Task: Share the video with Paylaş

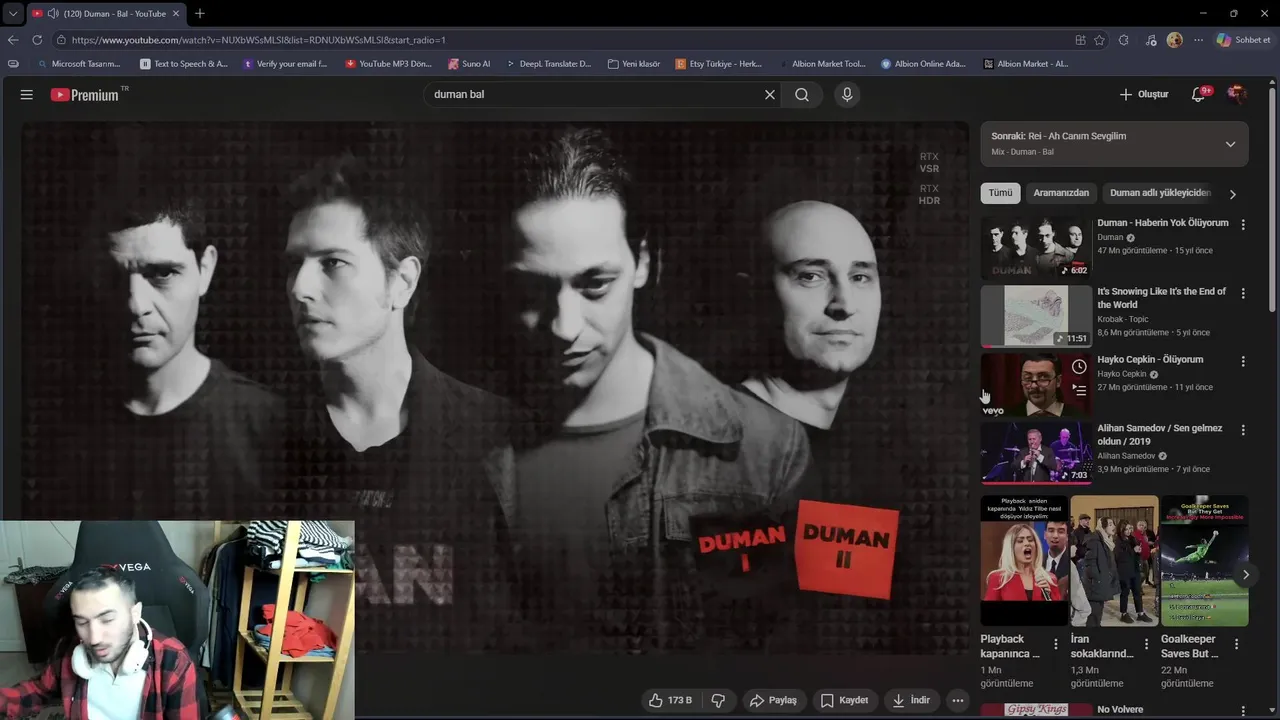Action: point(773,700)
